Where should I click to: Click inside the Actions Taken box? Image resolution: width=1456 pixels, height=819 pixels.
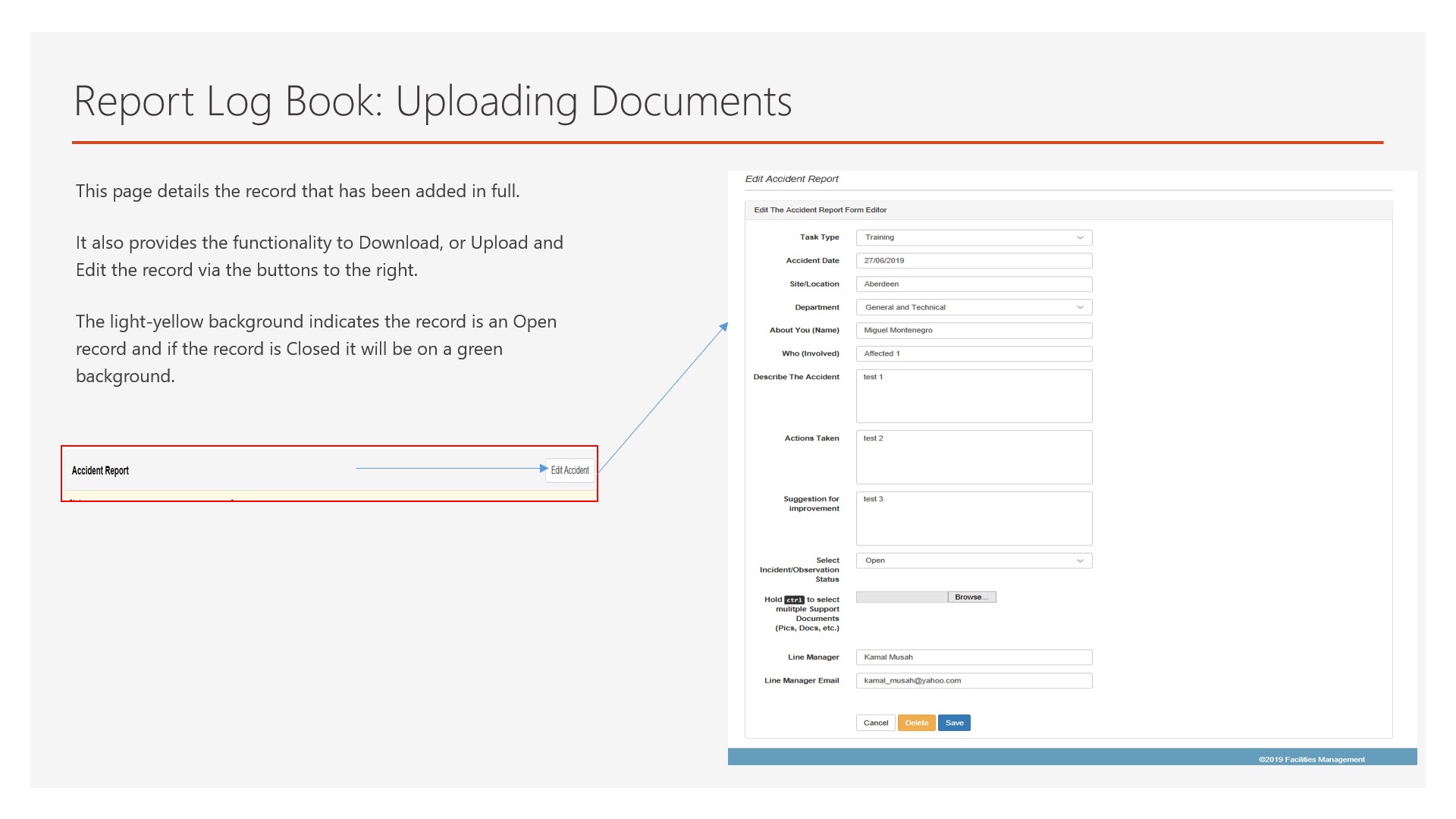pos(974,457)
